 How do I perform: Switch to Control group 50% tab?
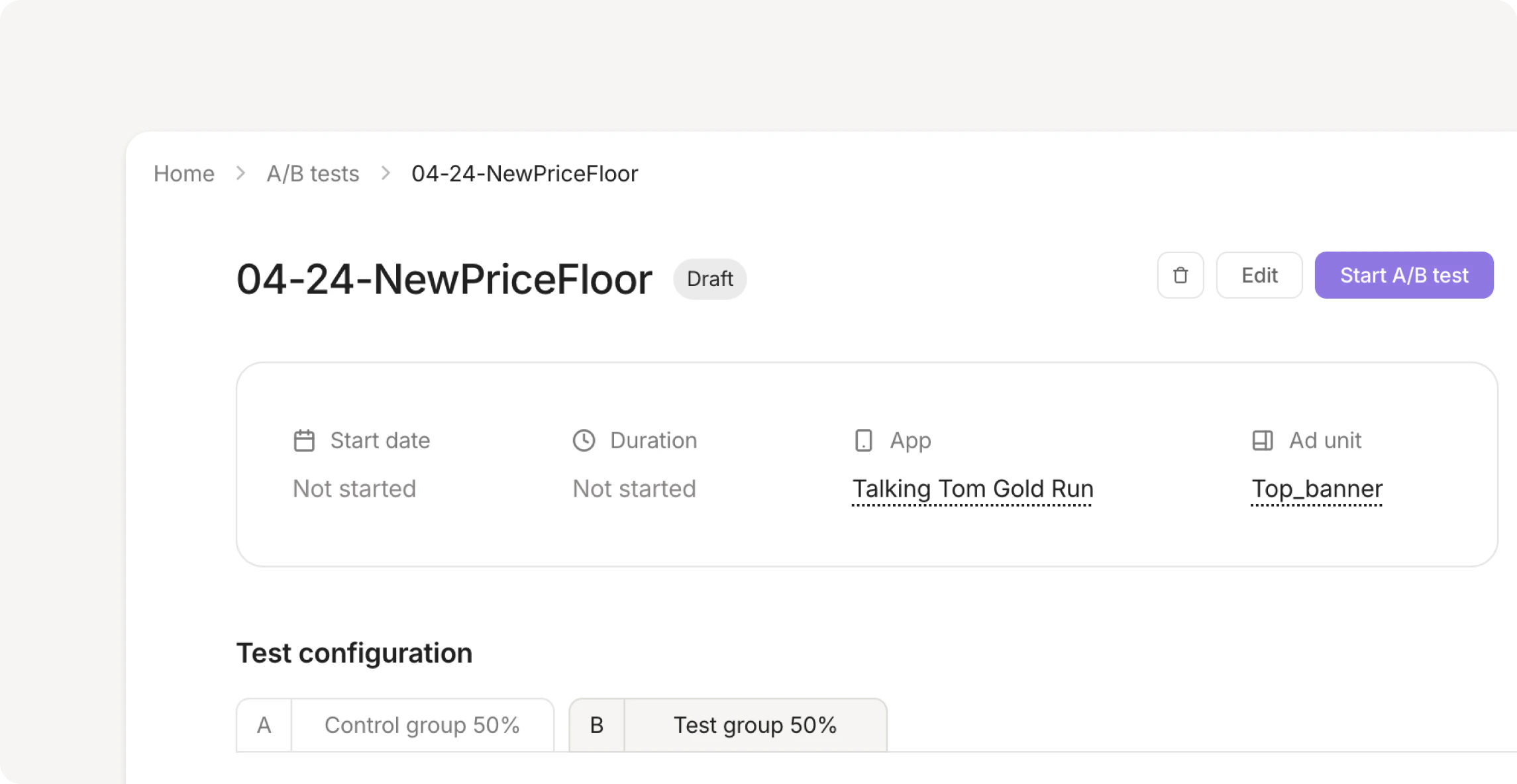pyautogui.click(x=422, y=725)
